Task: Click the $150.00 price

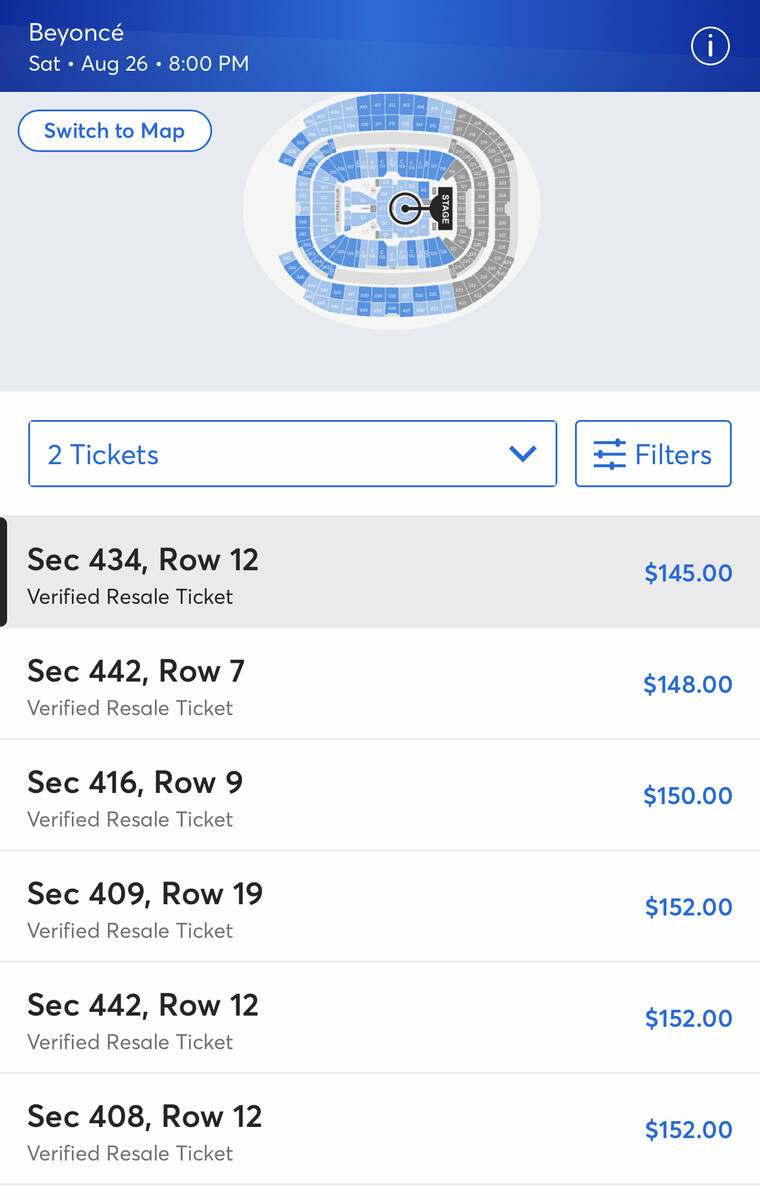Action: 688,796
